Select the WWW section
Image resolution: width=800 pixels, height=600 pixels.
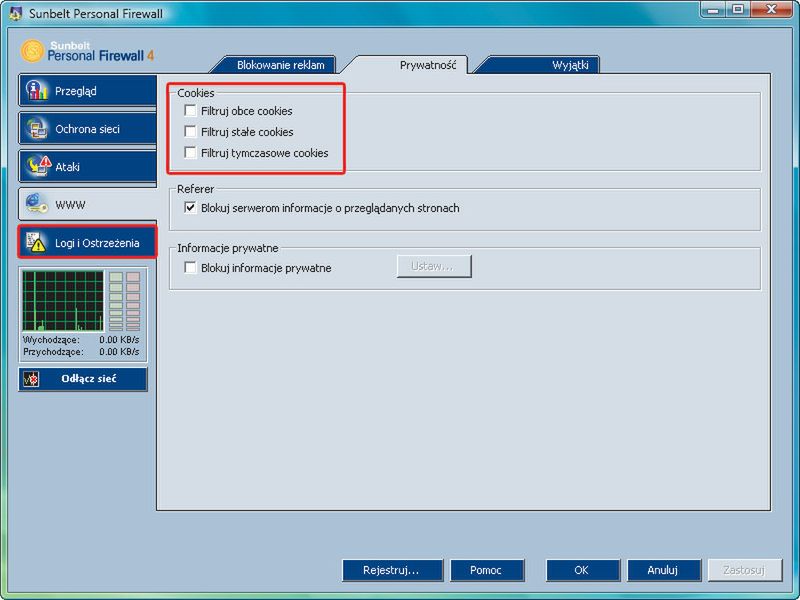point(88,204)
